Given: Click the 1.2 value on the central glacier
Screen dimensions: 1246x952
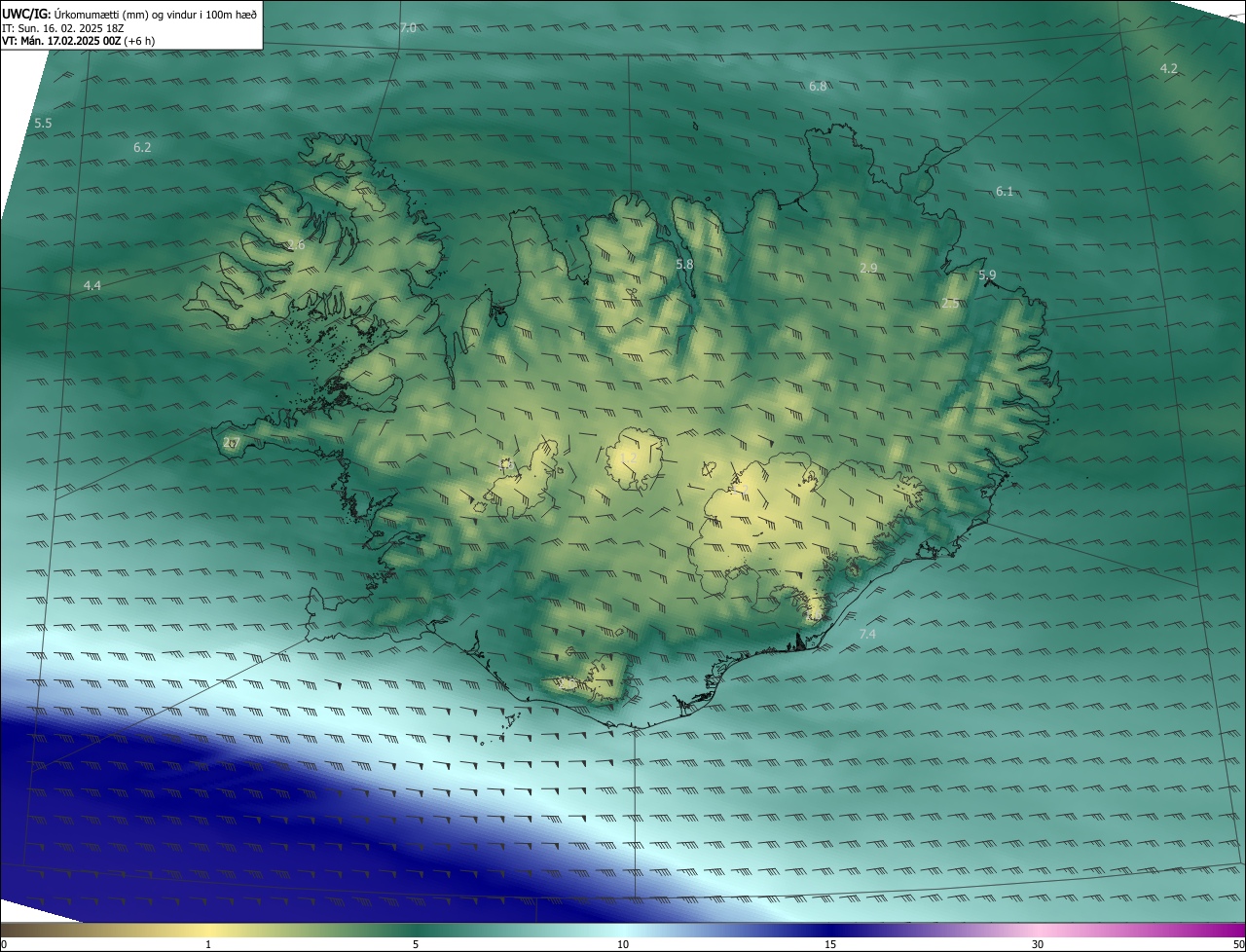Looking at the screenshot, I should [x=629, y=458].
